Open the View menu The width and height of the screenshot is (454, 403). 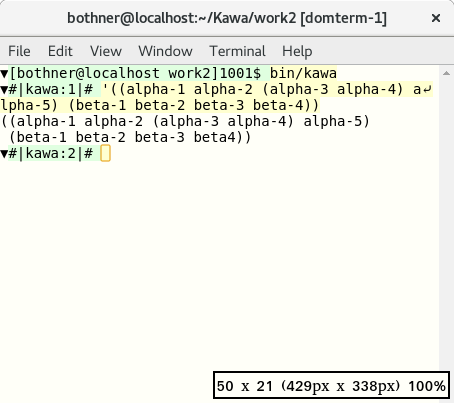[x=106, y=51]
